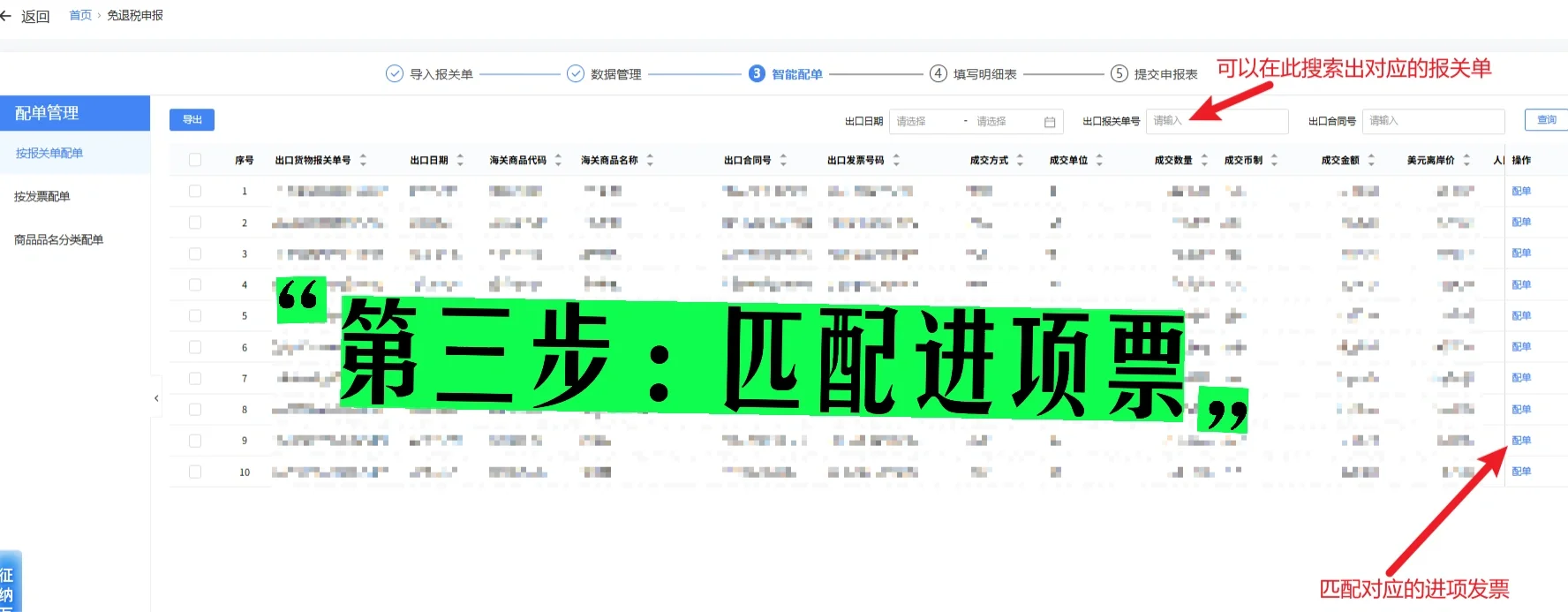Click the 导入报关单 step check icon
The image size is (1568, 612).
coord(395,73)
